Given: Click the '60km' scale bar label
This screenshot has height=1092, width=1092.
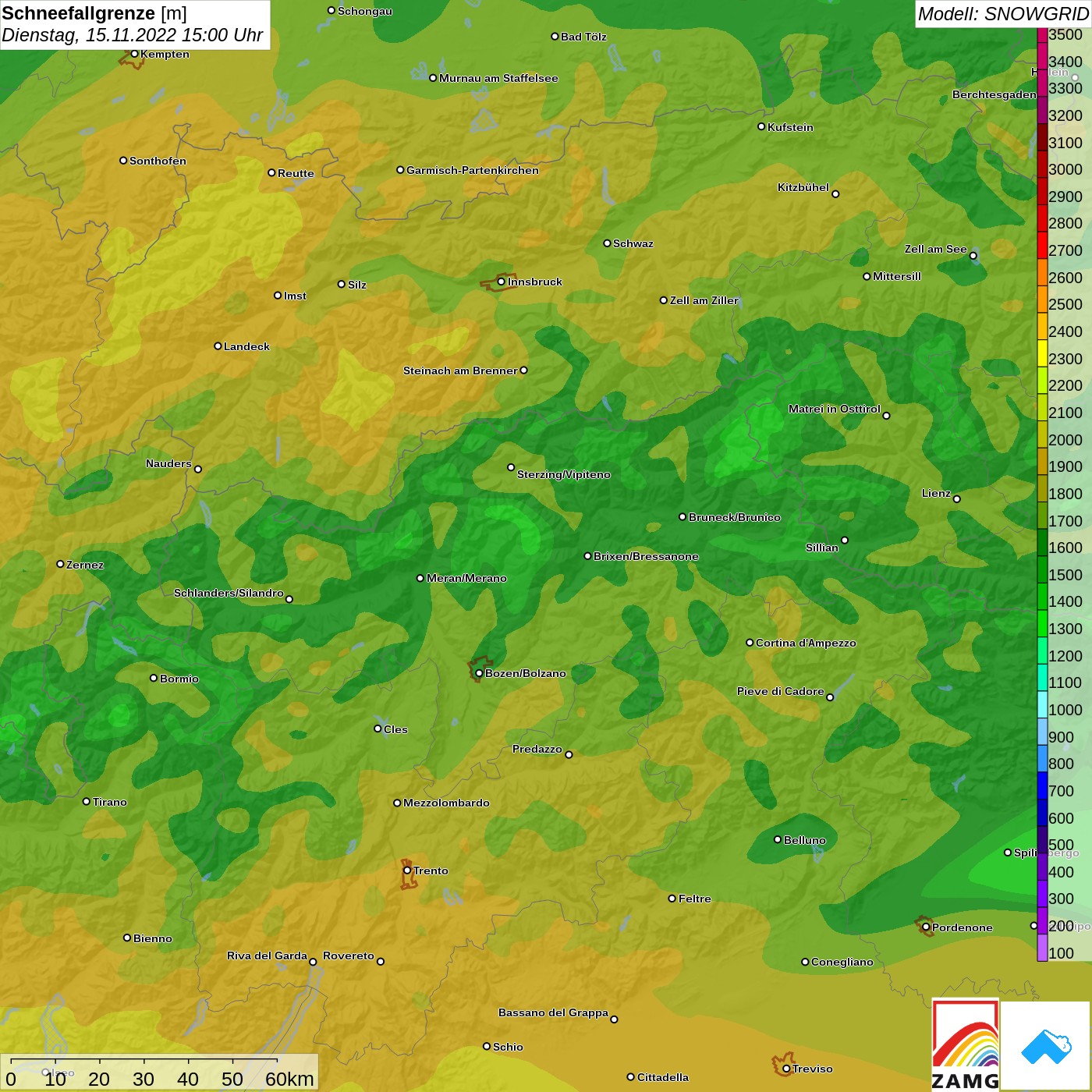Looking at the screenshot, I should click(289, 1079).
